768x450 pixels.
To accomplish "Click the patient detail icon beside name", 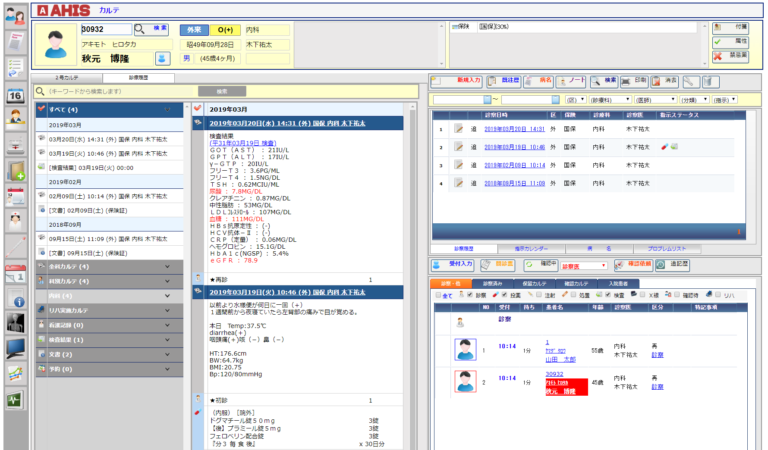I will tap(162, 59).
